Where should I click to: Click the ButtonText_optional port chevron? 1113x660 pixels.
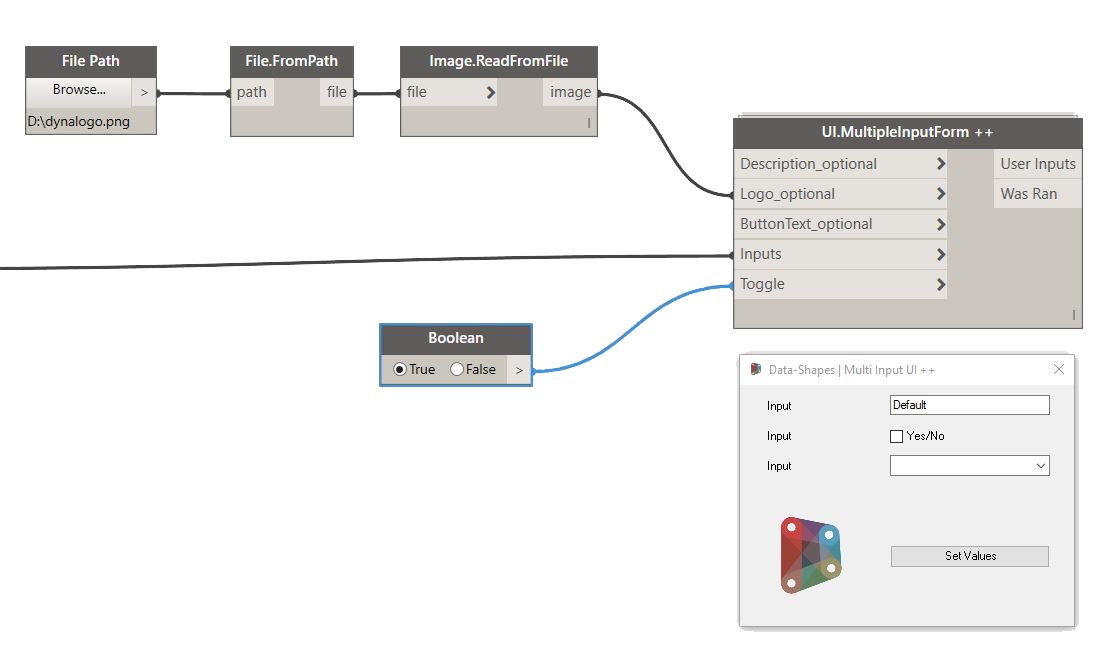pyautogui.click(x=941, y=224)
